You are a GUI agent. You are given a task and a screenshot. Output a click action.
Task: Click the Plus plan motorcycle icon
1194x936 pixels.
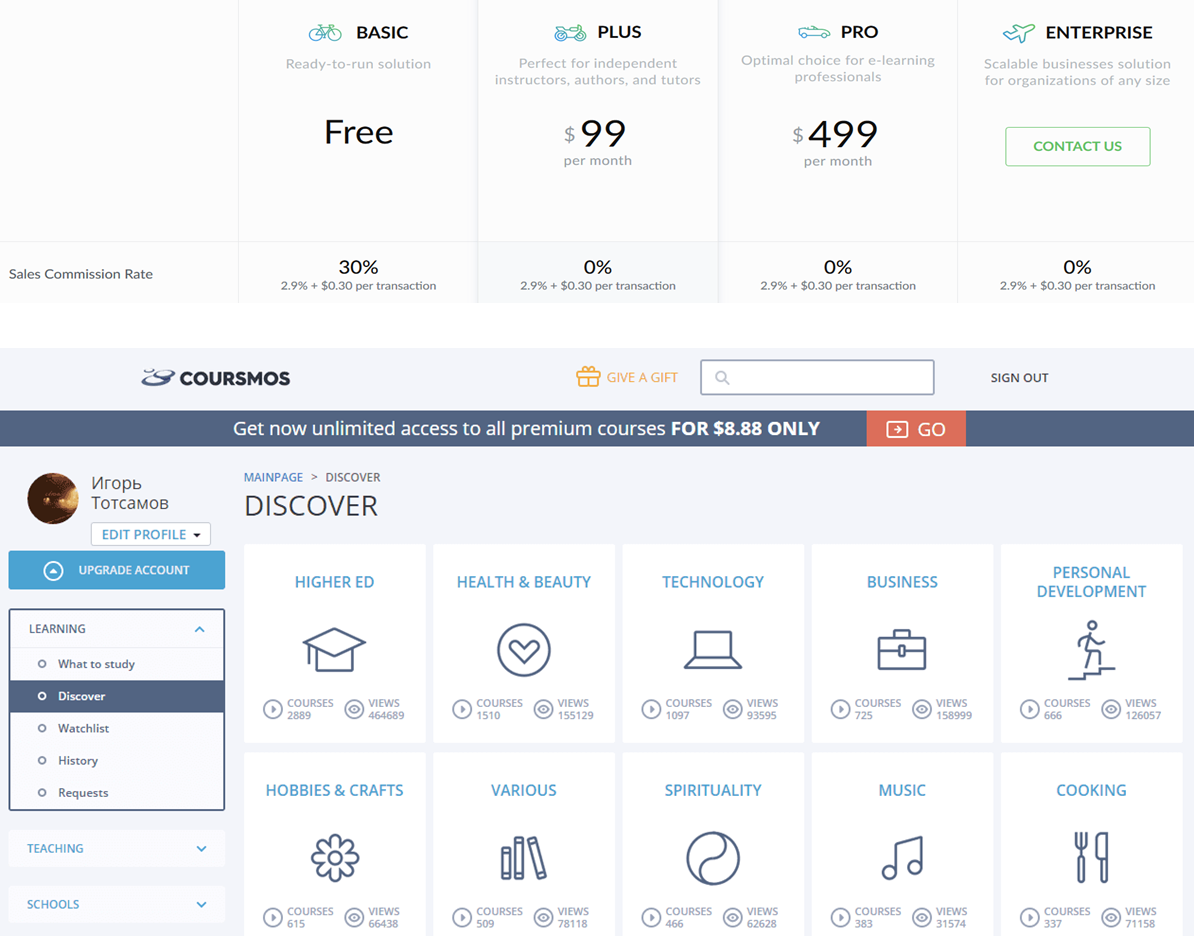point(570,33)
